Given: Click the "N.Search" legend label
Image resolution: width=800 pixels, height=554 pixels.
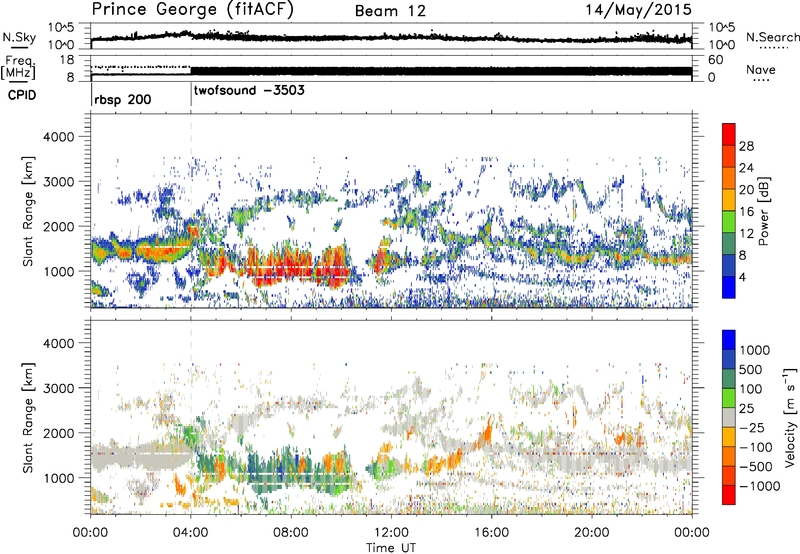Looking at the screenshot, I should click(772, 37).
